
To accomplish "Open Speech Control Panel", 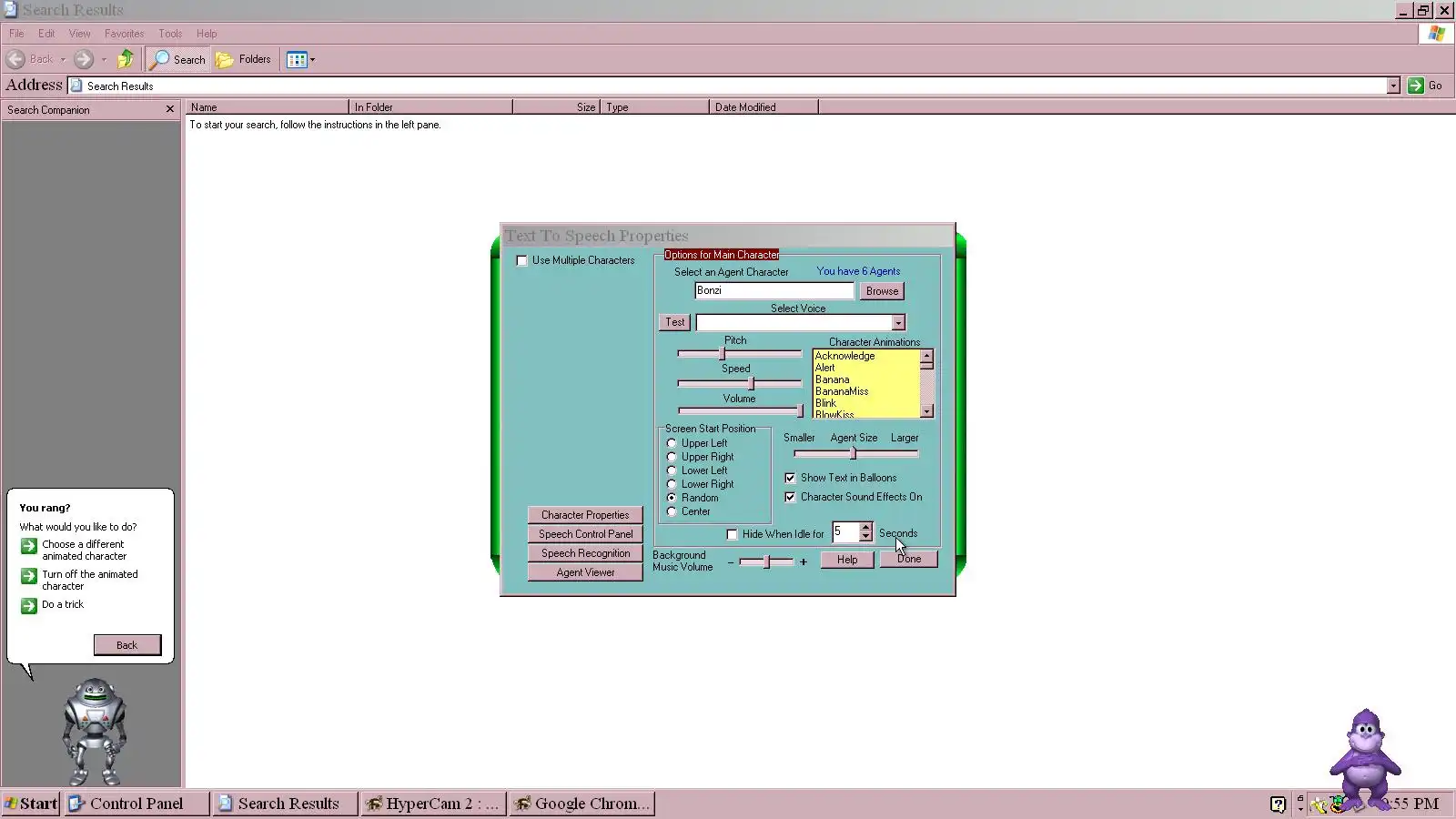I will [x=585, y=534].
